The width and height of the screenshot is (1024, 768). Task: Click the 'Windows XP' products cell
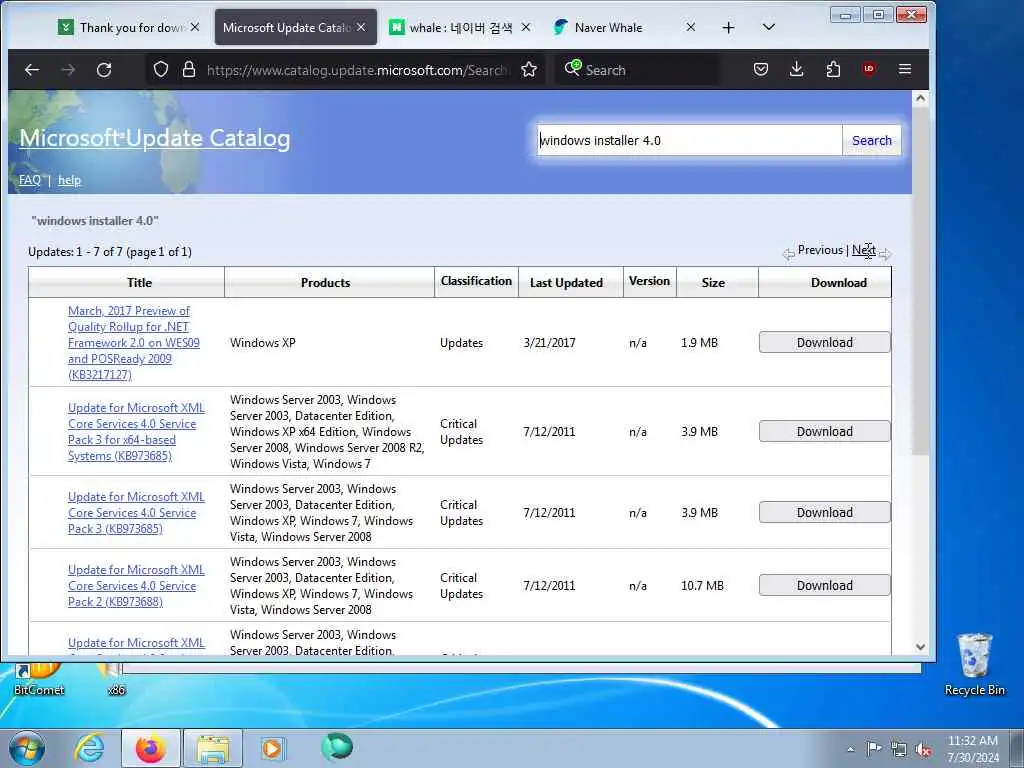tap(263, 343)
